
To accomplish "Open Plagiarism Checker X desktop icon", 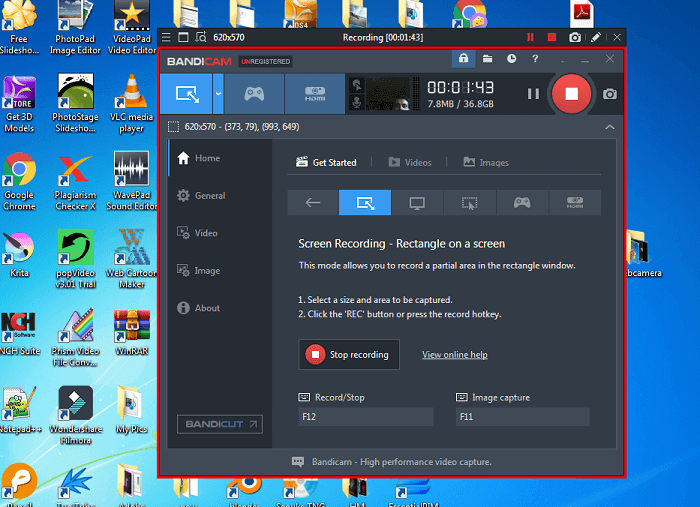I will (x=75, y=182).
